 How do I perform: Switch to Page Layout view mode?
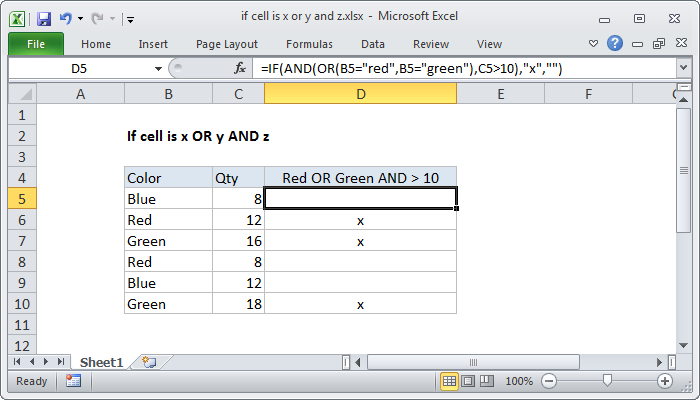(469, 381)
